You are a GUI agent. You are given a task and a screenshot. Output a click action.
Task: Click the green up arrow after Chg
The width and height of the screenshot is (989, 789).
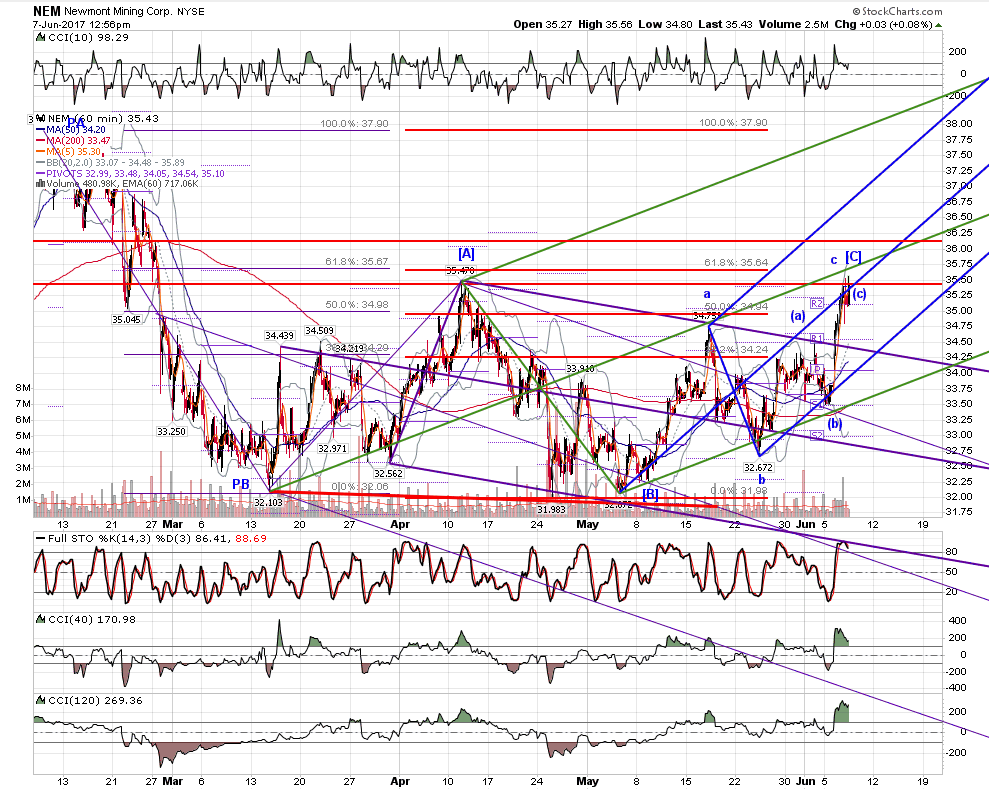coord(939,25)
